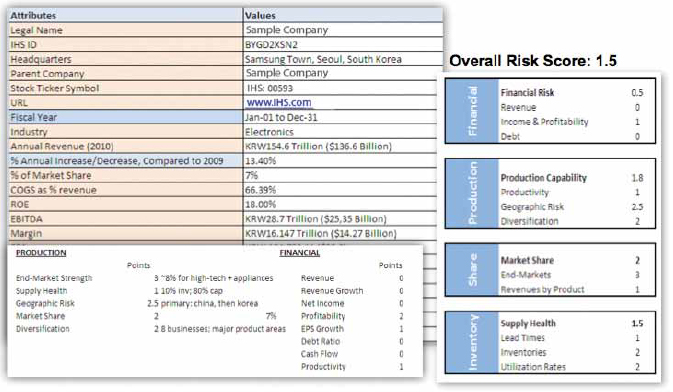Click the blue Inventory category block
This screenshot has width=673, height=392.
pos(472,342)
